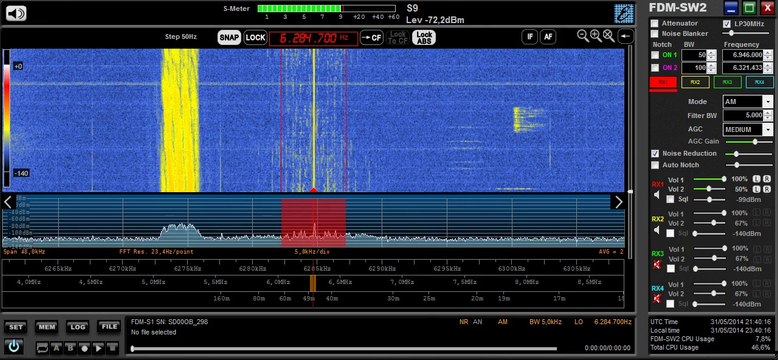Switch to the AF view button
The image size is (778, 360).
pos(547,37)
